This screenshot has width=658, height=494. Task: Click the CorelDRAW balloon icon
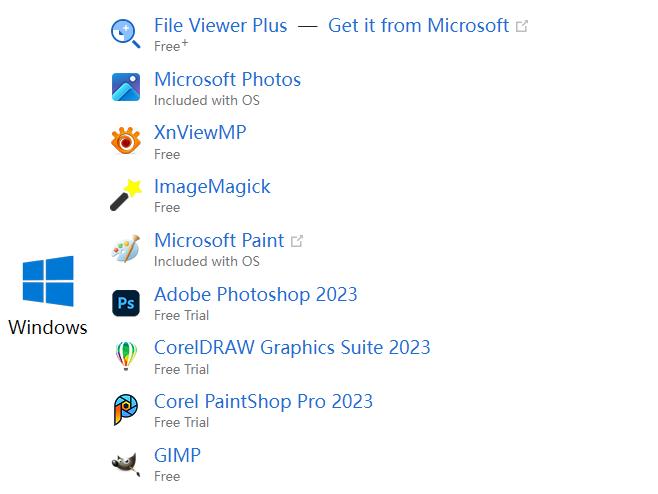click(126, 356)
